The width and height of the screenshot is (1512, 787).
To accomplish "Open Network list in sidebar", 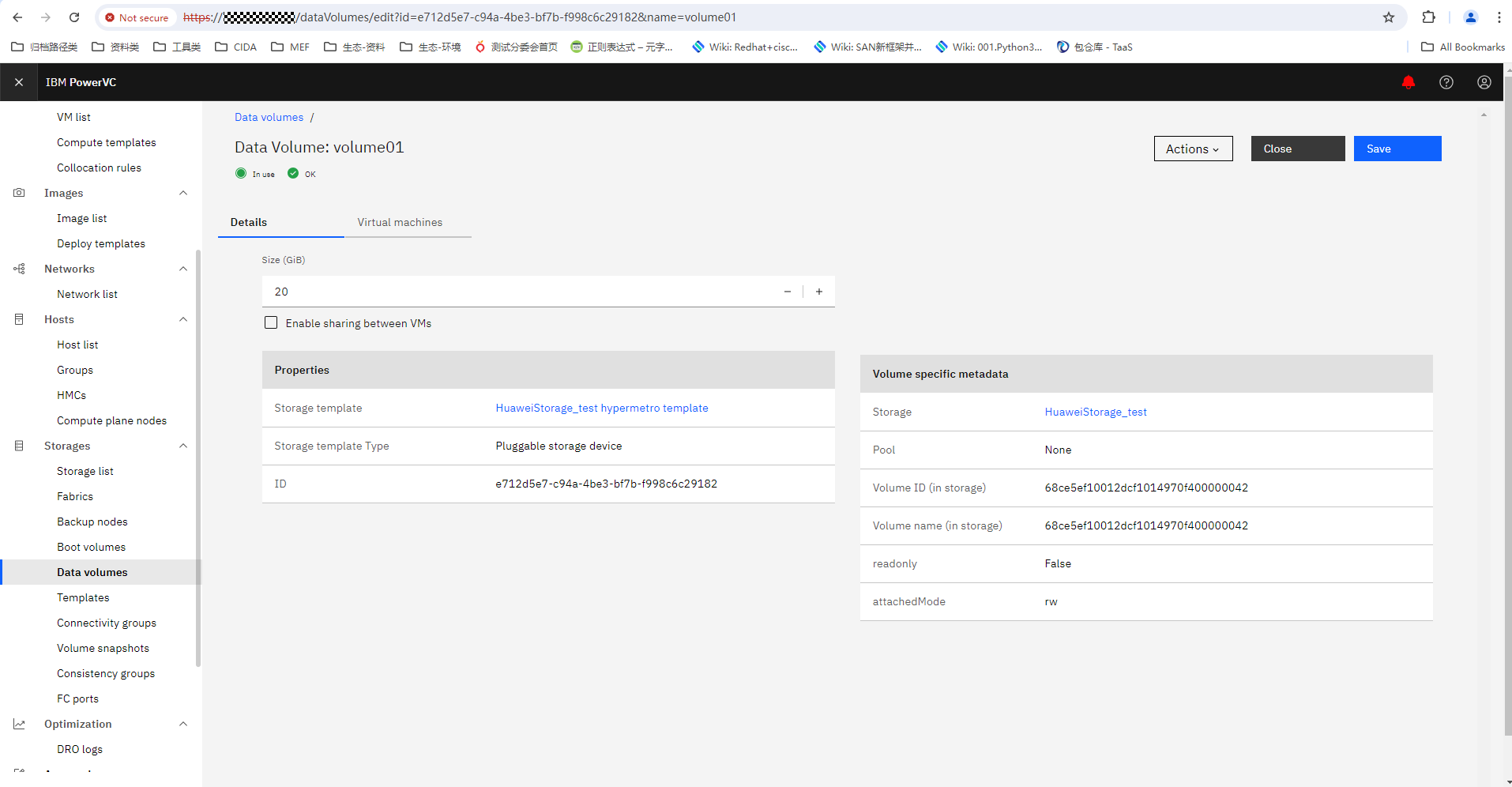I will click(x=87, y=294).
